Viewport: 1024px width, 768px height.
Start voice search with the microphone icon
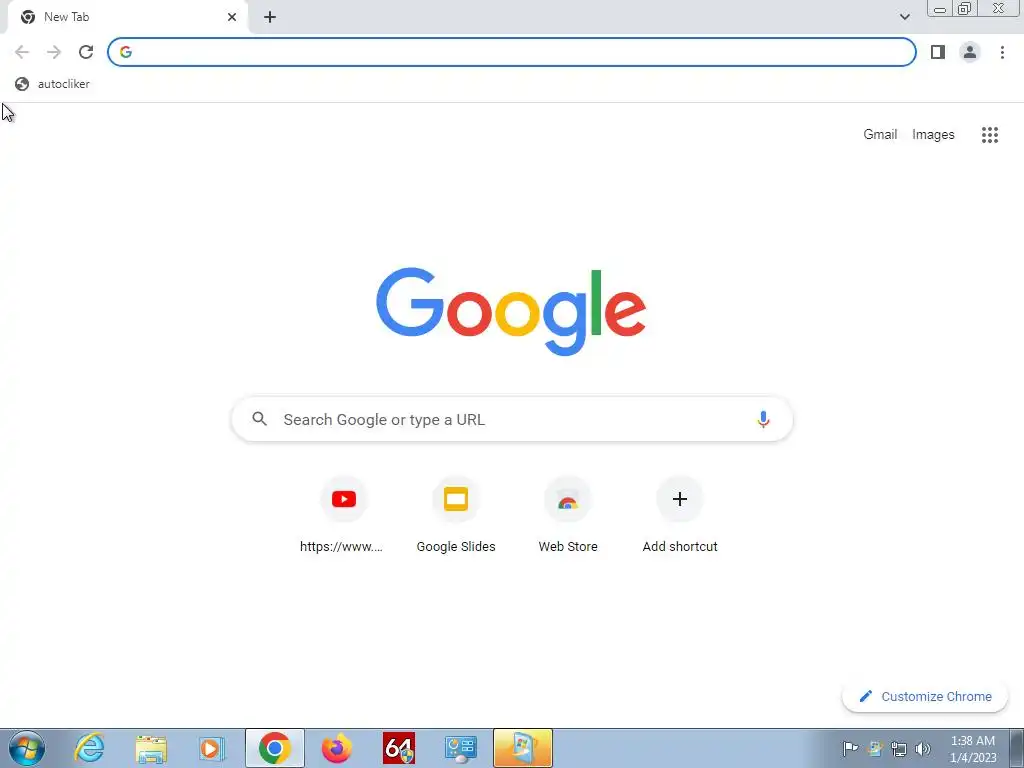763,419
